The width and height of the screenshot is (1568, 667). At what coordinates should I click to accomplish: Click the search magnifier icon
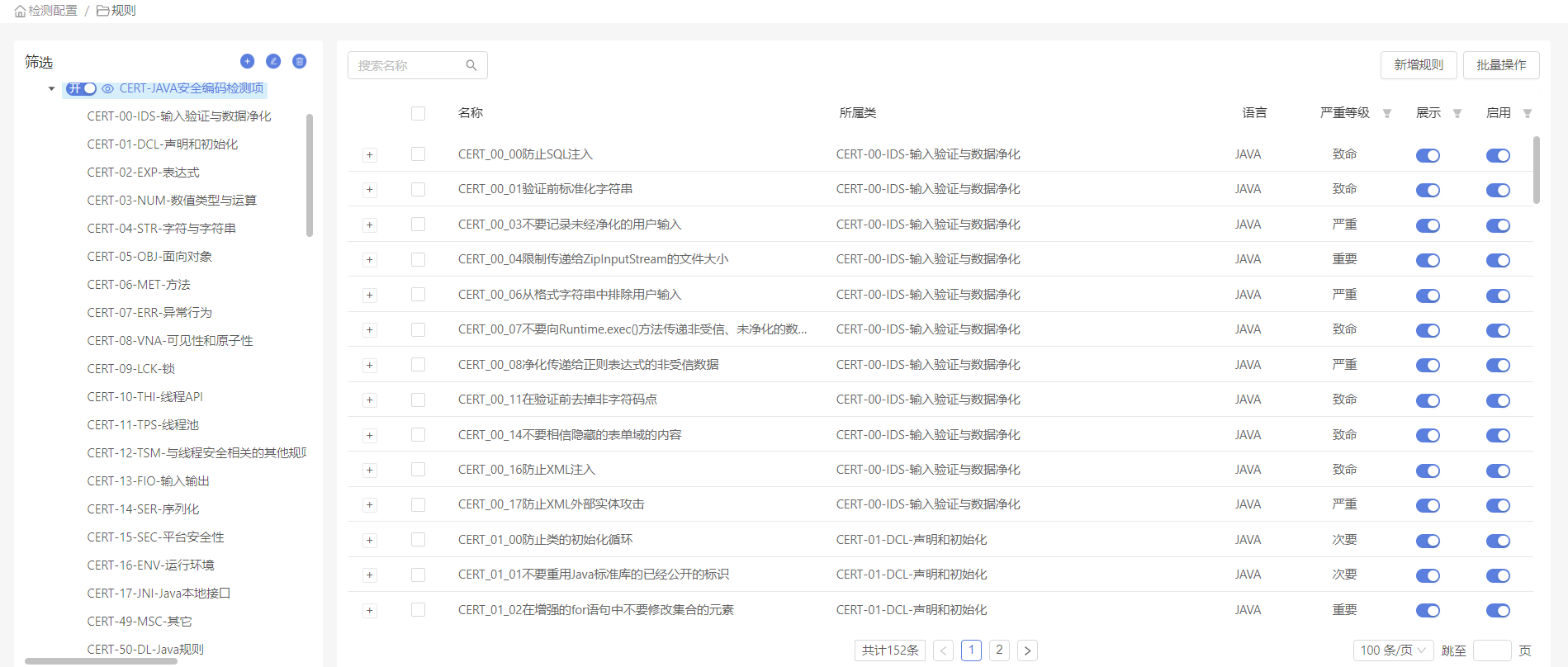click(471, 65)
